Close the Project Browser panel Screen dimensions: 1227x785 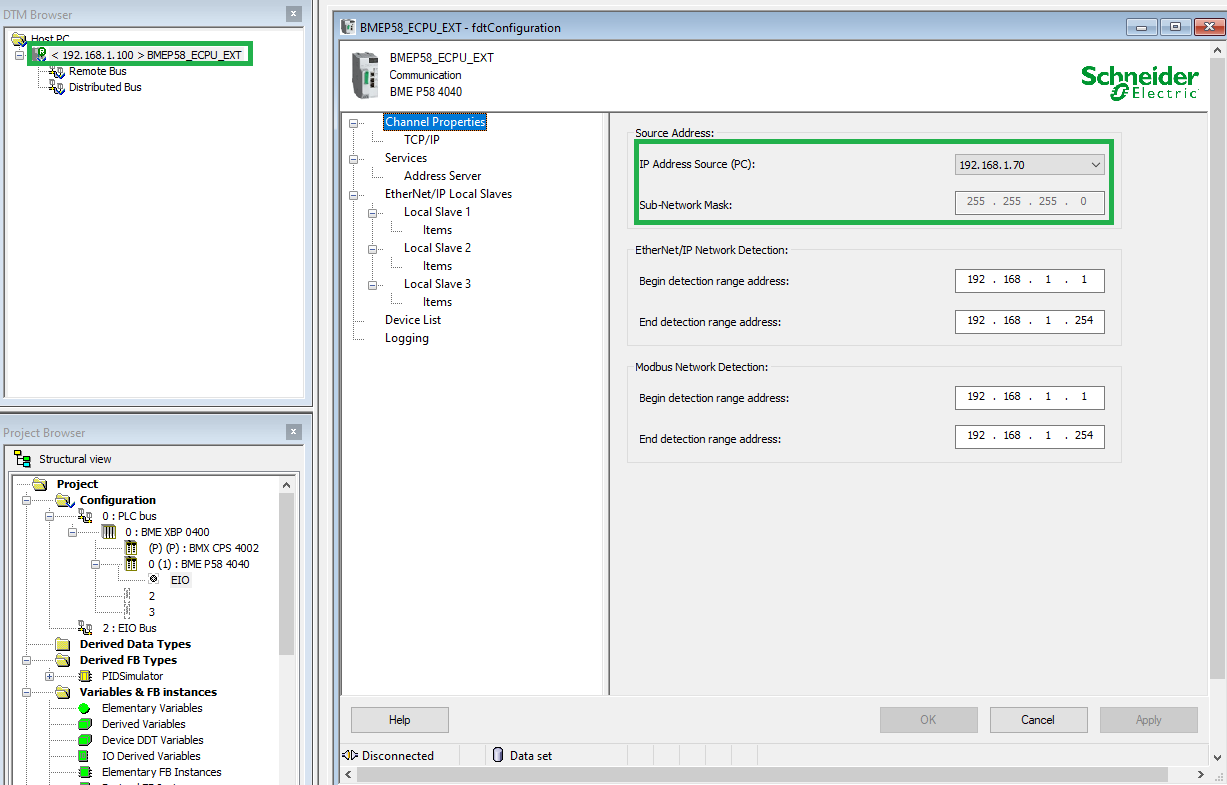(x=293, y=432)
